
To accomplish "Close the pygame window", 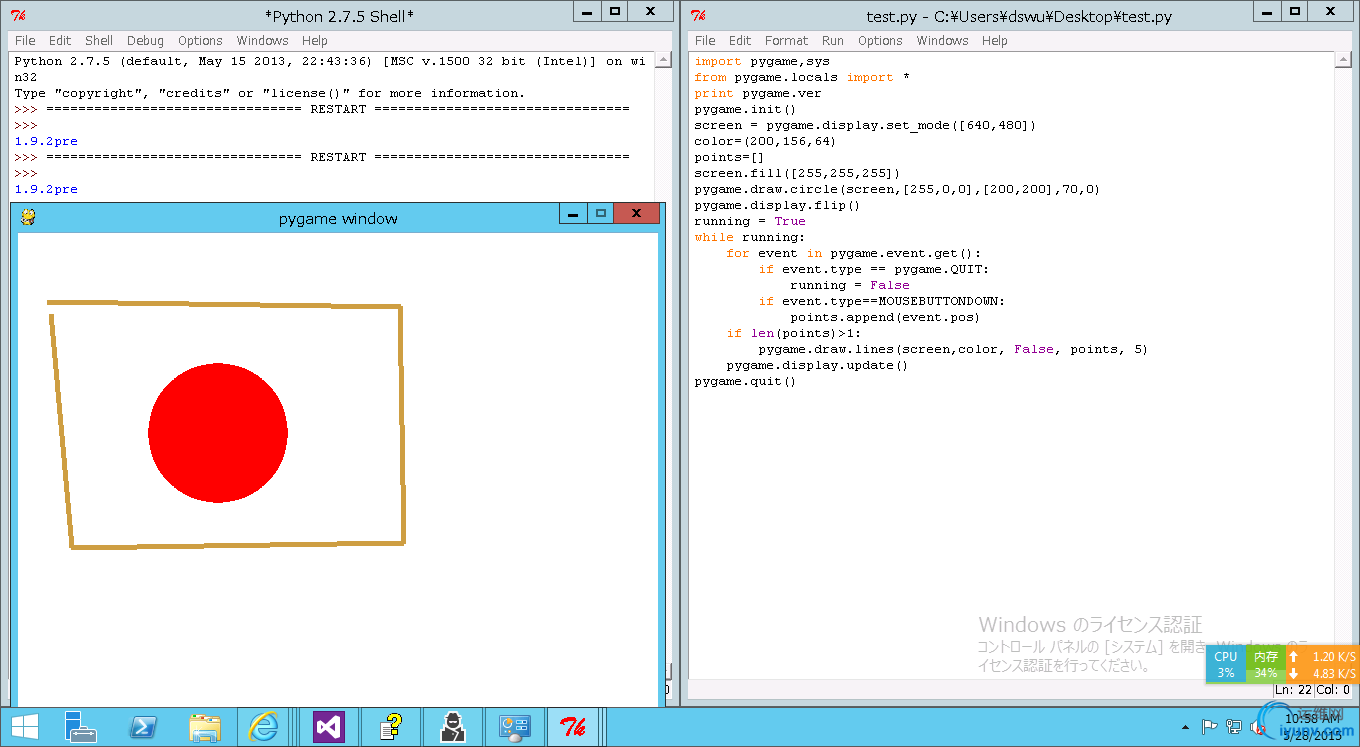I will click(636, 214).
